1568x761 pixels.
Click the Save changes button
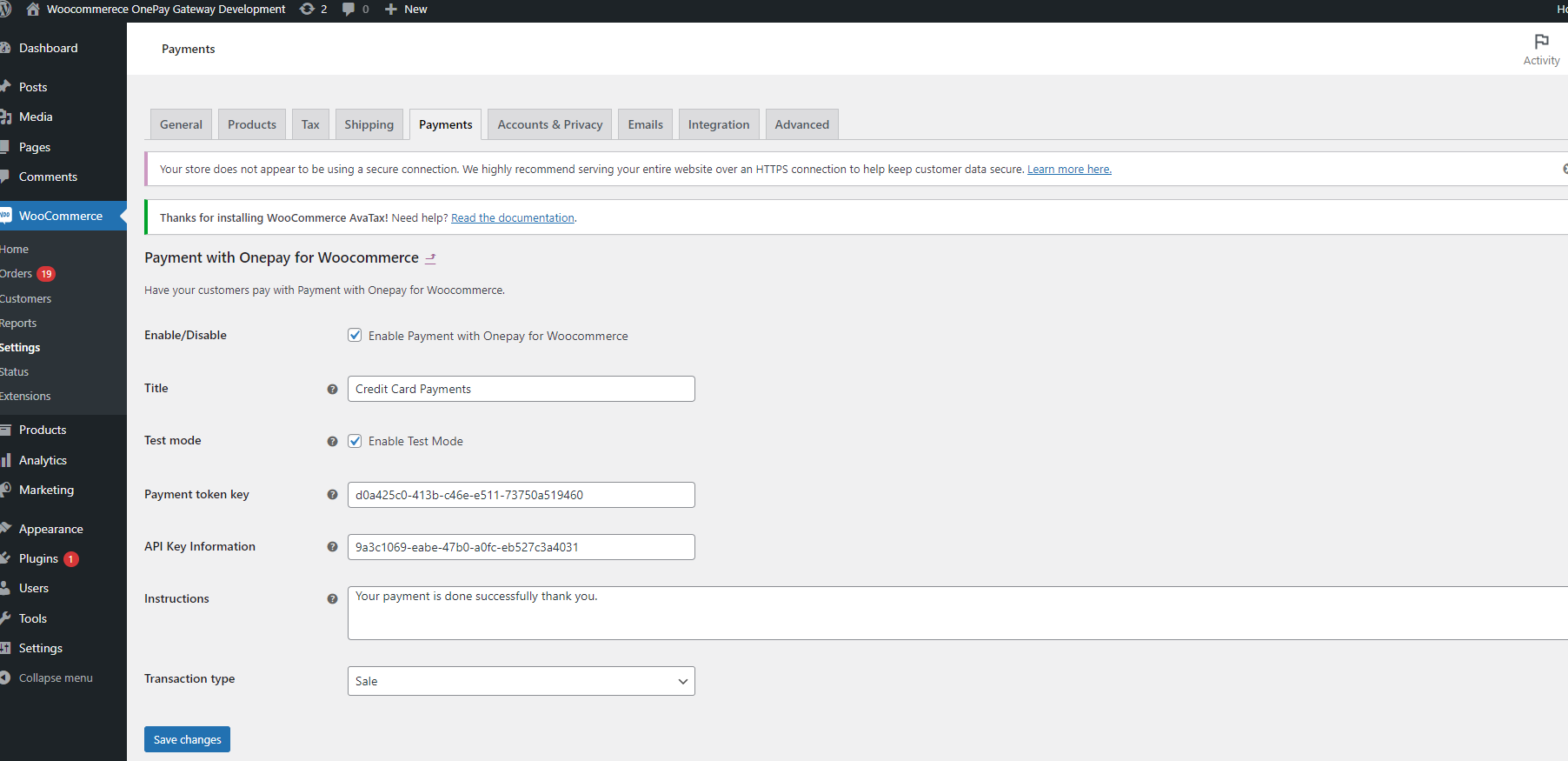187,739
